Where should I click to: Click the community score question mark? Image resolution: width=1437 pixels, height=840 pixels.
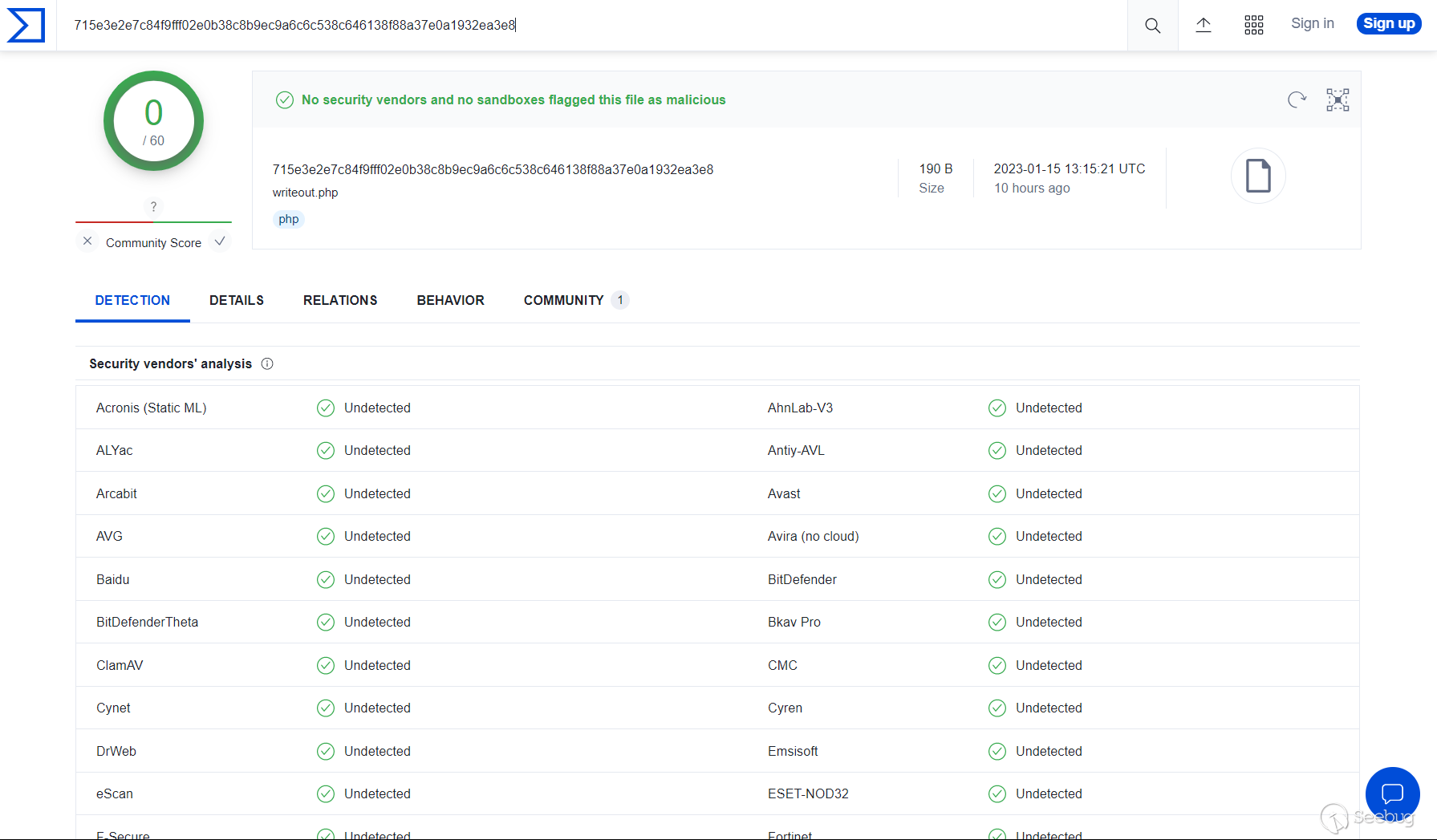(153, 206)
